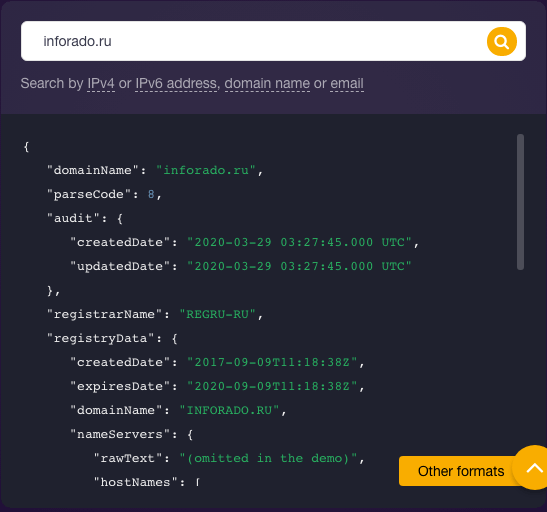
Task: Click the JSON results vertical scrollbar
Action: tap(520, 202)
